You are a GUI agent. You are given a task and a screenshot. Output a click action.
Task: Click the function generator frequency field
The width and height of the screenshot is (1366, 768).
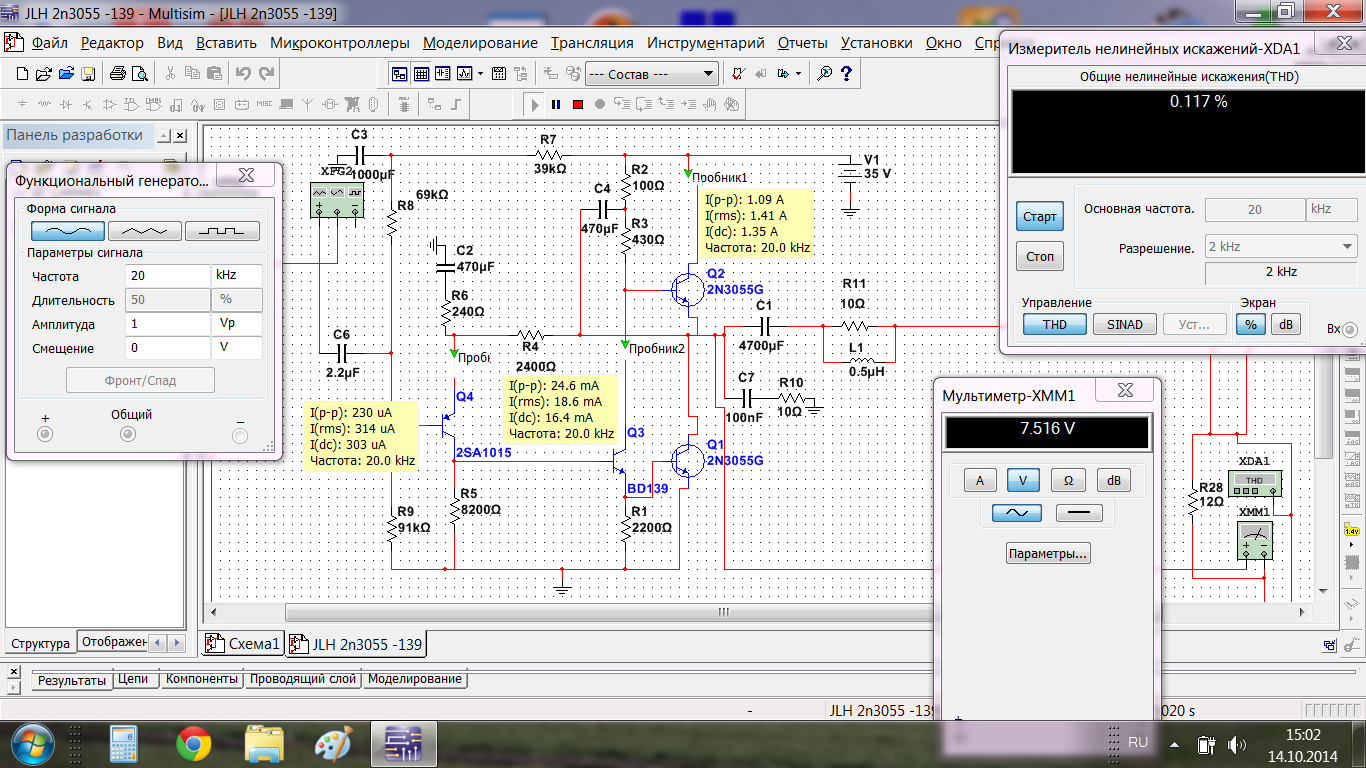168,276
